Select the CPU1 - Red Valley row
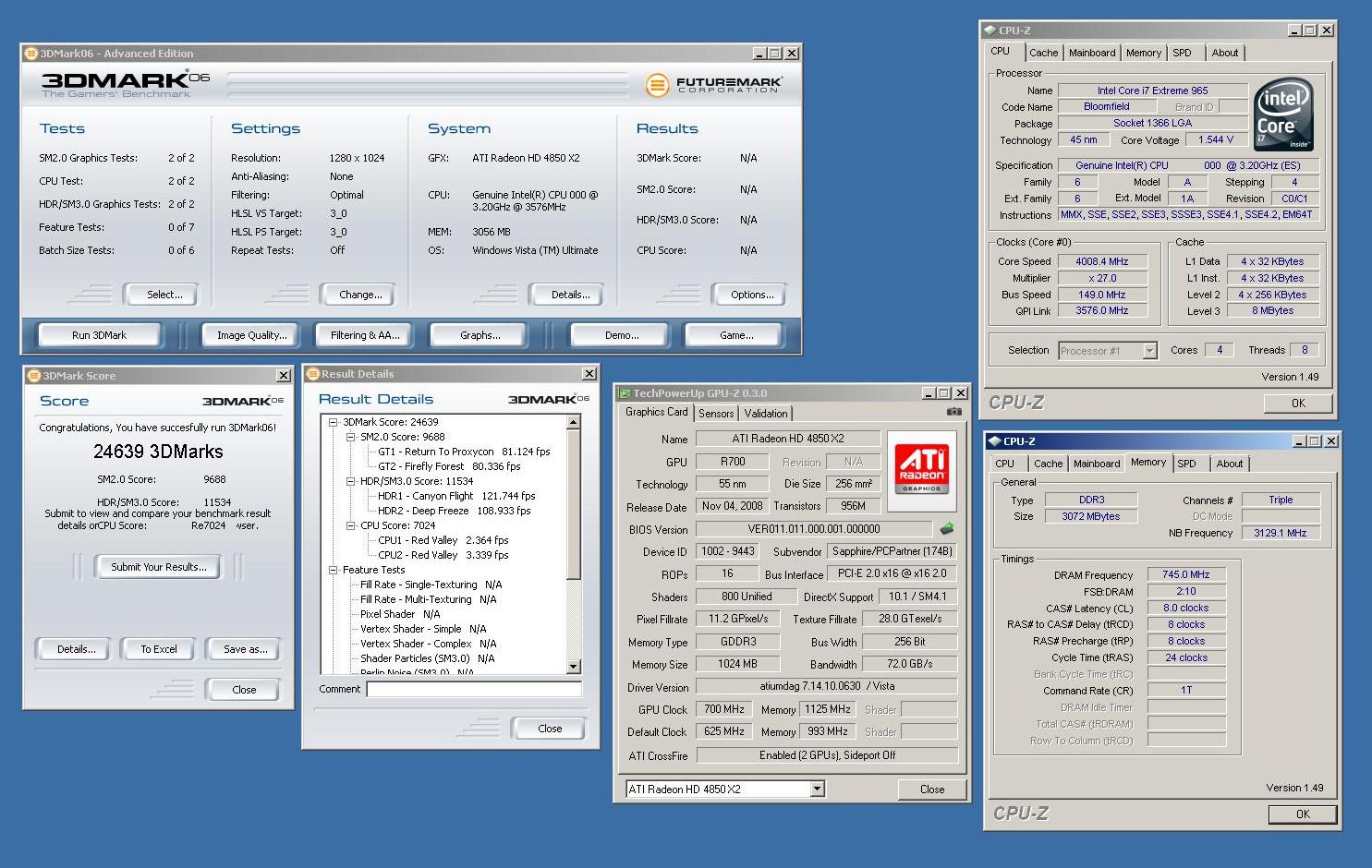 [443, 540]
